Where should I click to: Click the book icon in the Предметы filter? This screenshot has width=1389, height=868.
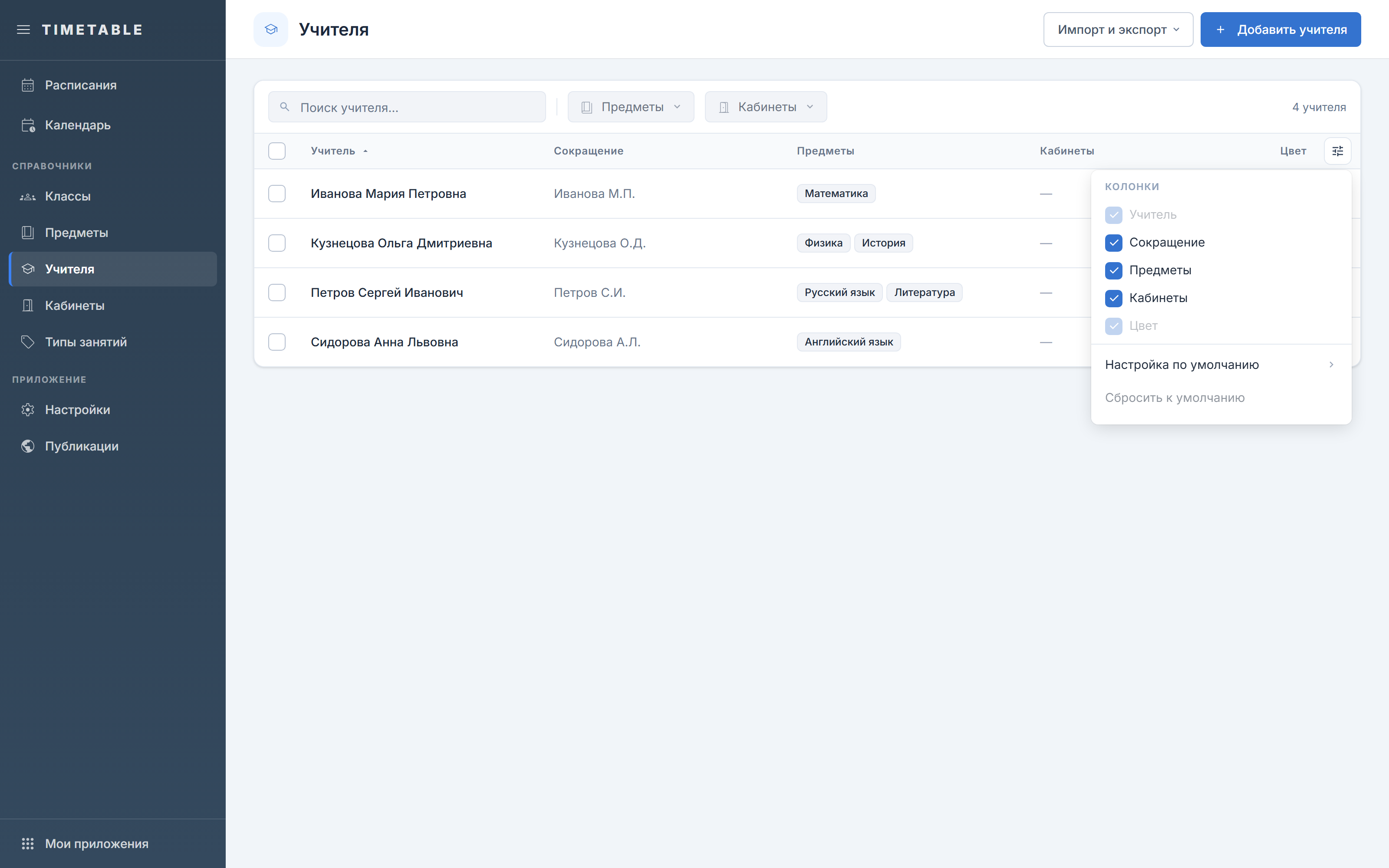(586, 107)
